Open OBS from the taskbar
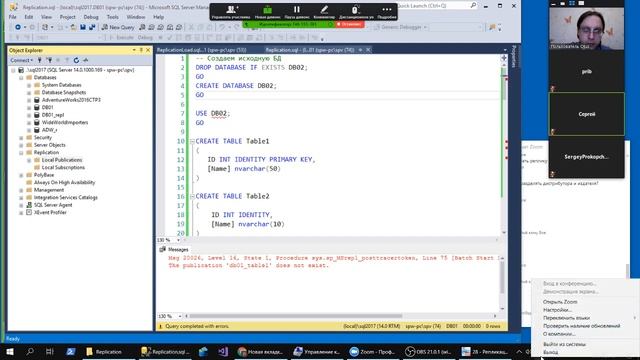Image resolution: width=640 pixels, height=360 pixels. pos(428,351)
